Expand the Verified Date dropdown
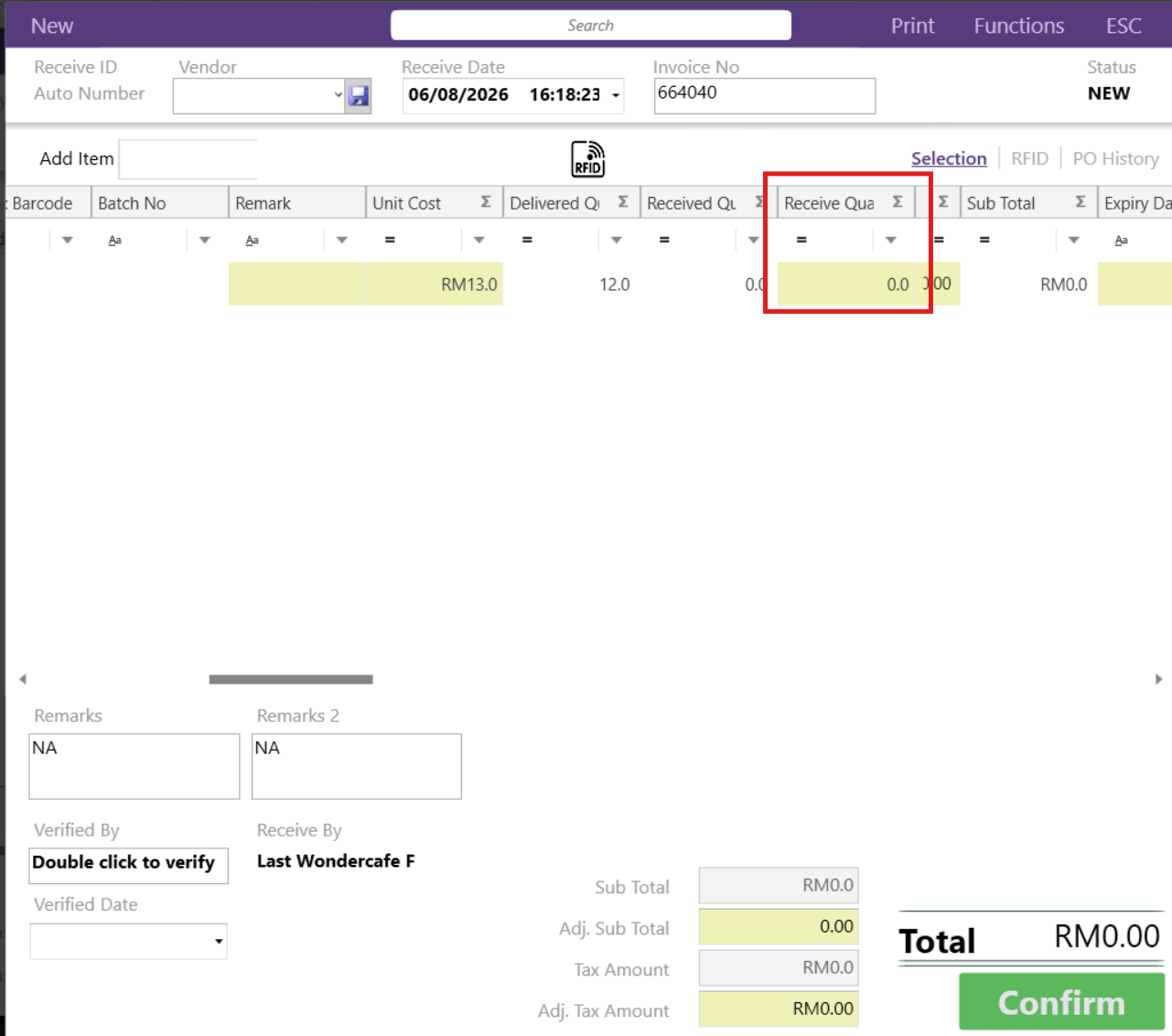1172x1036 pixels. tap(219, 942)
